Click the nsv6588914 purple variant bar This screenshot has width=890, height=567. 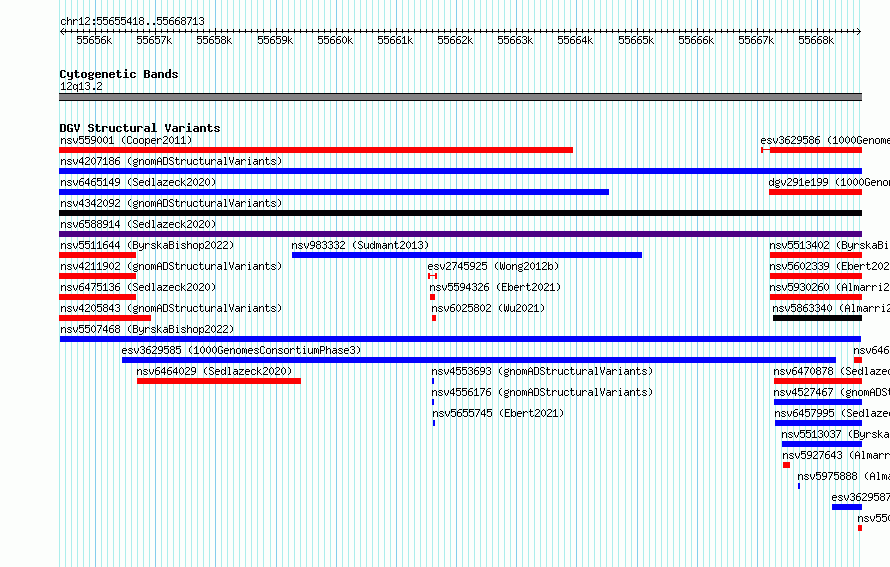point(461,234)
